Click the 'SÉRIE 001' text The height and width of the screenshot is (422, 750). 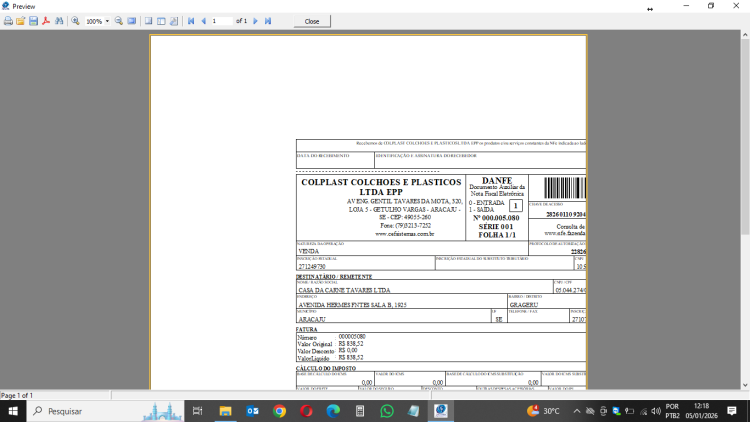click(x=496, y=227)
